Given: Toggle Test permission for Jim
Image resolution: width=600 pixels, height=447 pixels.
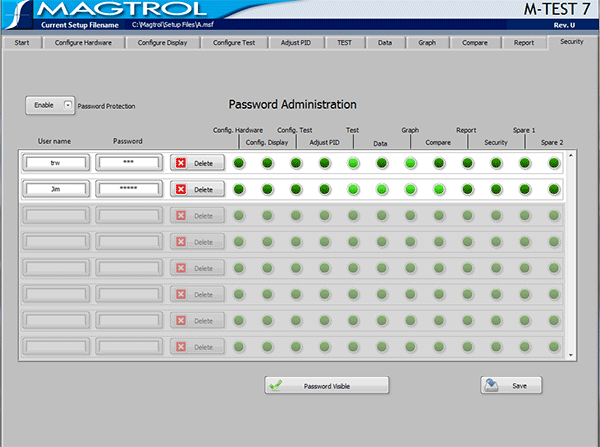Looking at the screenshot, I should click(x=353, y=189).
